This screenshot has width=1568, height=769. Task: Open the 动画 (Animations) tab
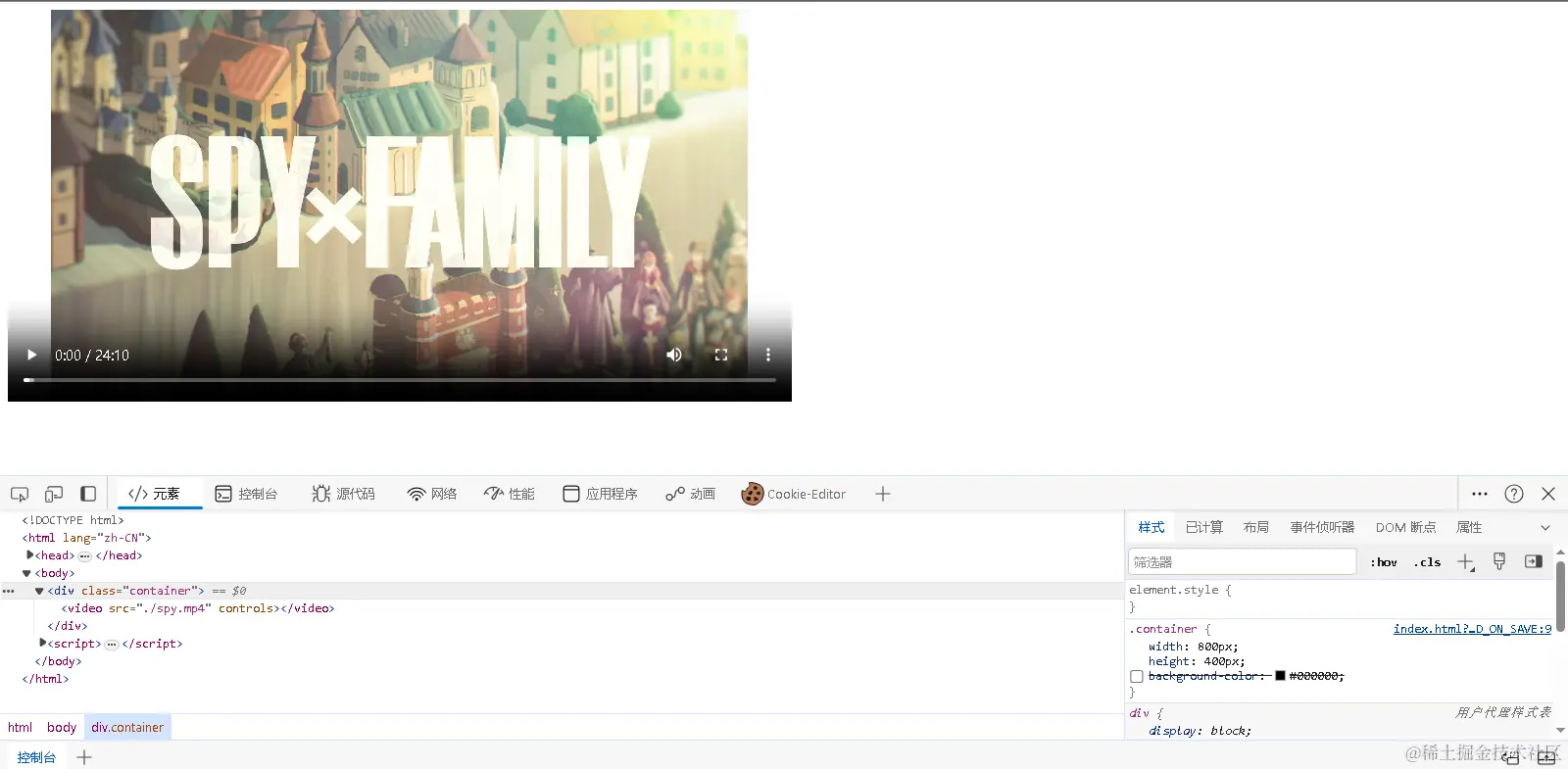(x=691, y=494)
